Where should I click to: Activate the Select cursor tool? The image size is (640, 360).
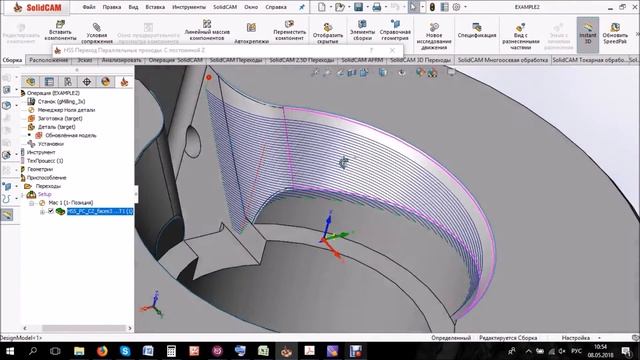413,7
